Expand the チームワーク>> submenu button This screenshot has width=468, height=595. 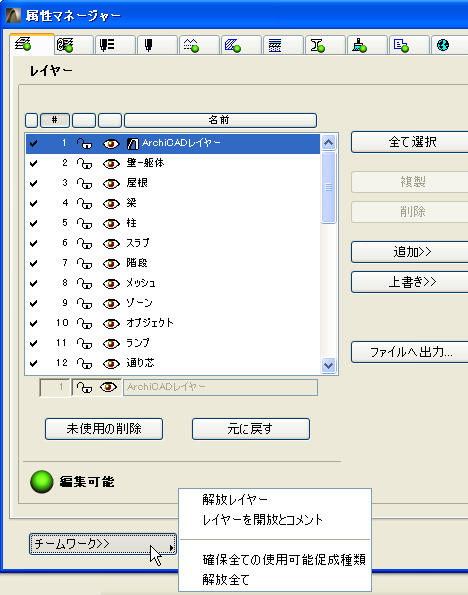103,544
